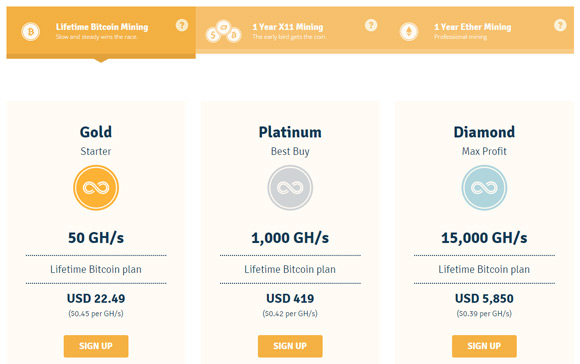Click the Ether coin icon

tap(409, 31)
